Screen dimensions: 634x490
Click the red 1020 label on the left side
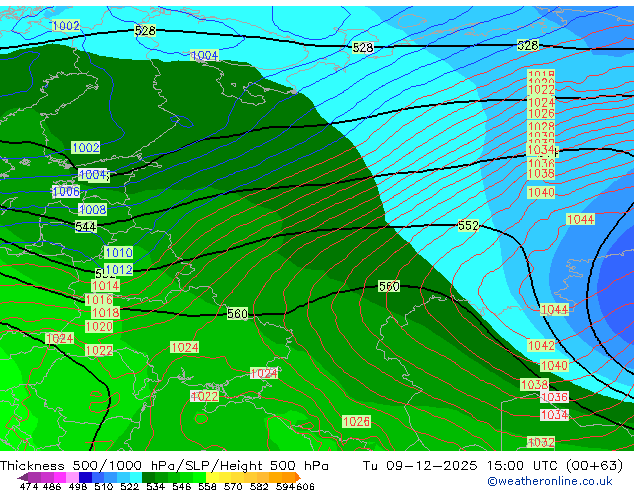coord(99,327)
